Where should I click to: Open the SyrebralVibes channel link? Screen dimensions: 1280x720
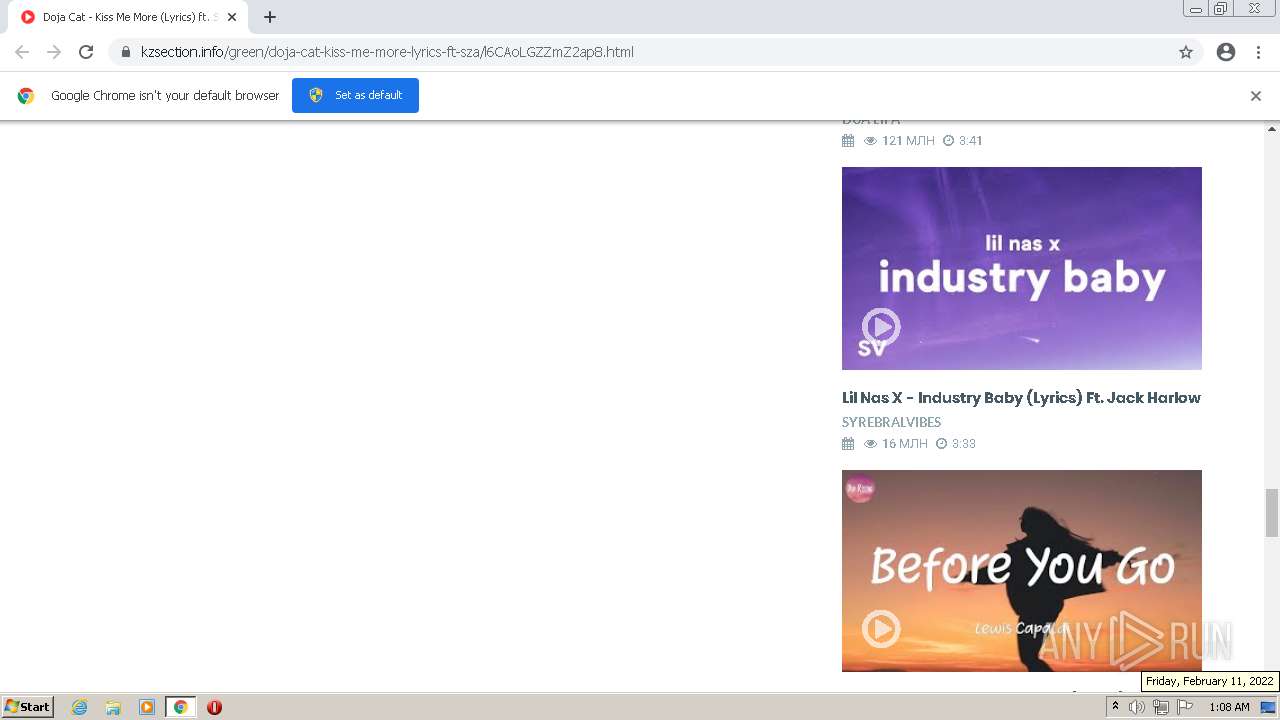click(891, 422)
